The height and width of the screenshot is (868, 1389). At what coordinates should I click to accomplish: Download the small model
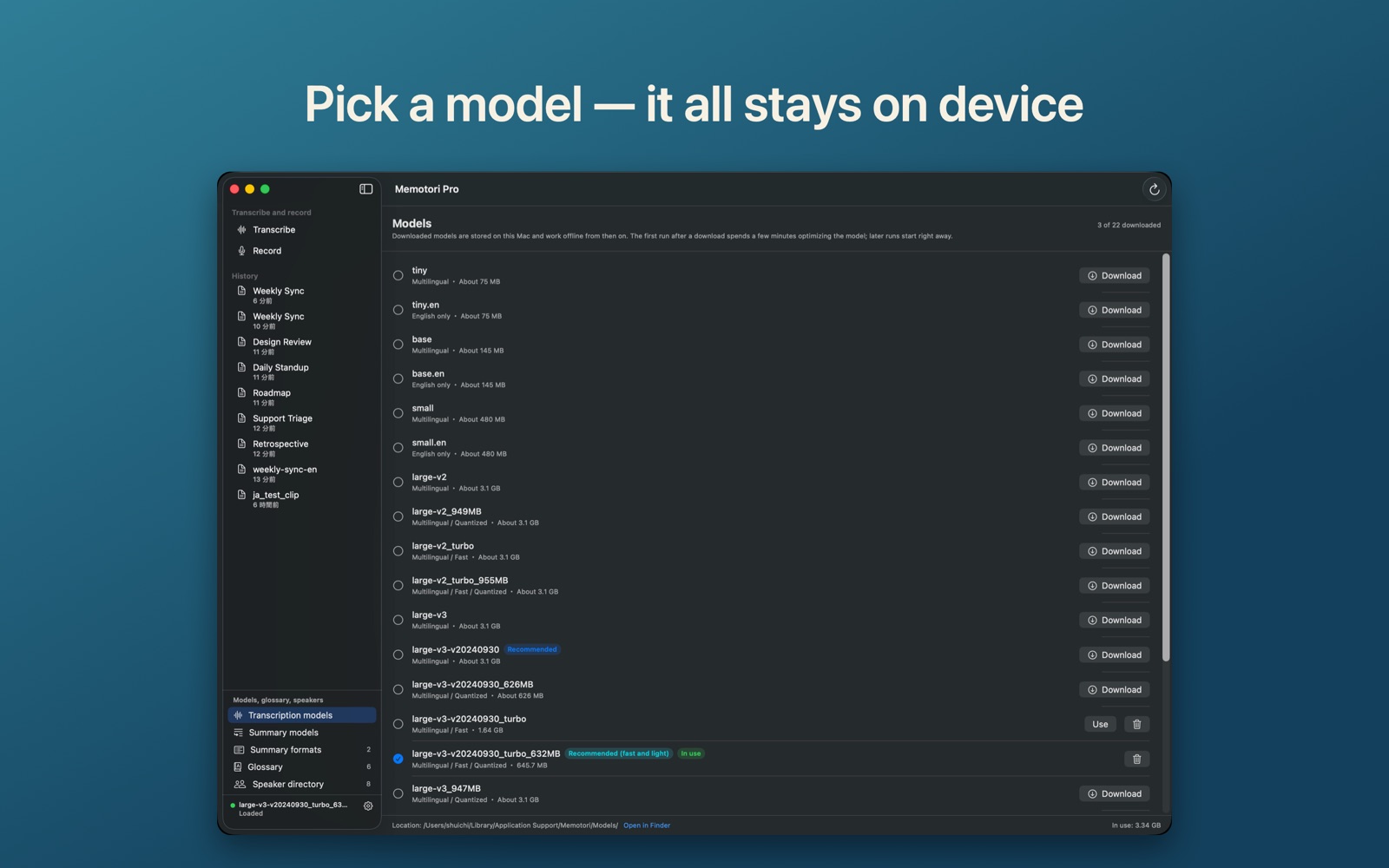[1115, 413]
